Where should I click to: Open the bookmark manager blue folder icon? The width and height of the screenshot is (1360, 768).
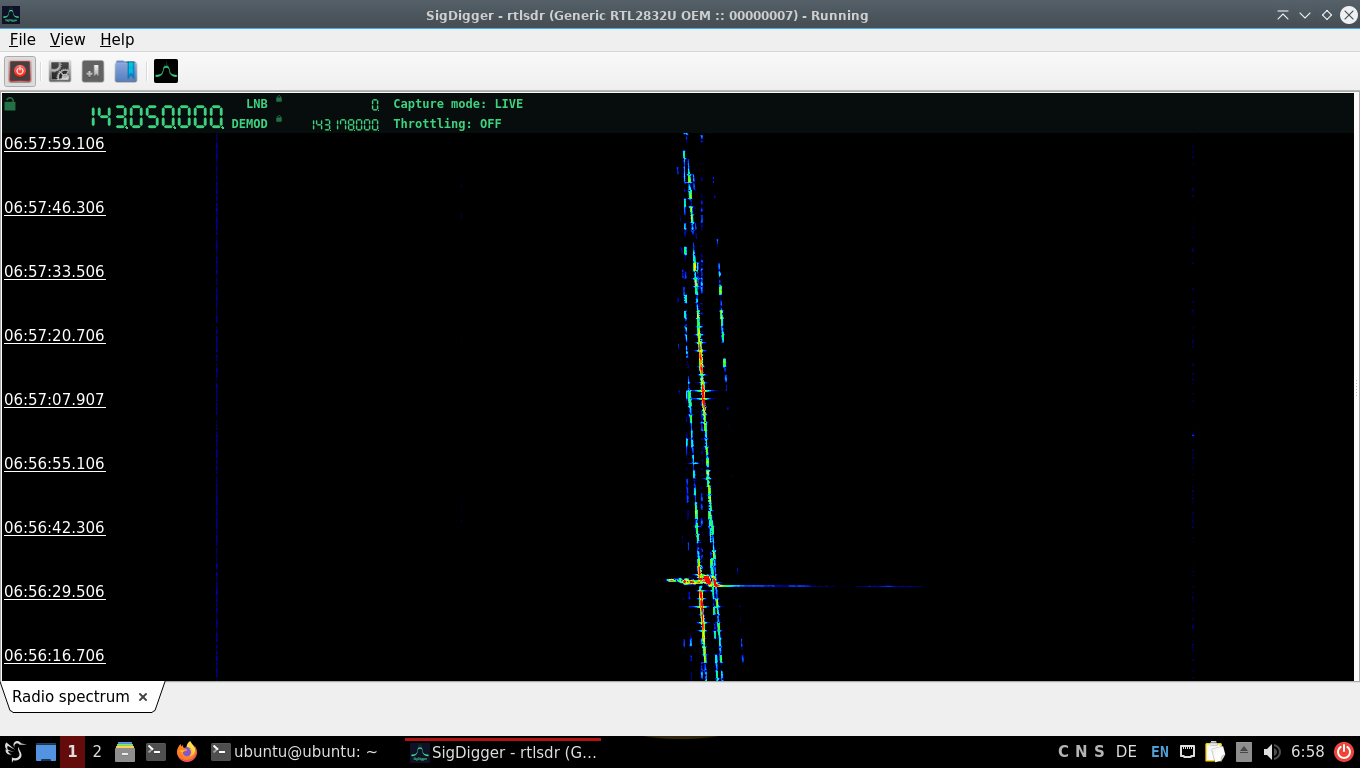pos(125,71)
